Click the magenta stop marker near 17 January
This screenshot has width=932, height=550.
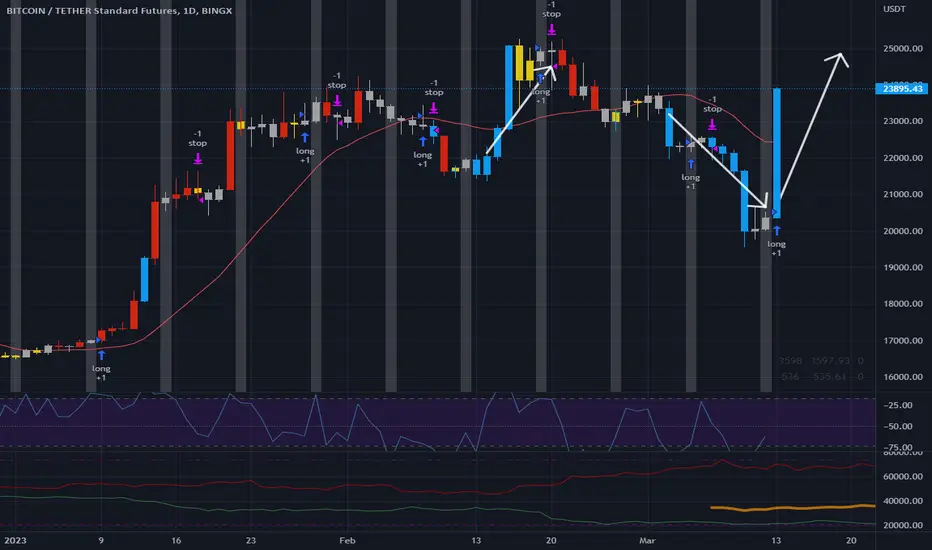tap(198, 159)
